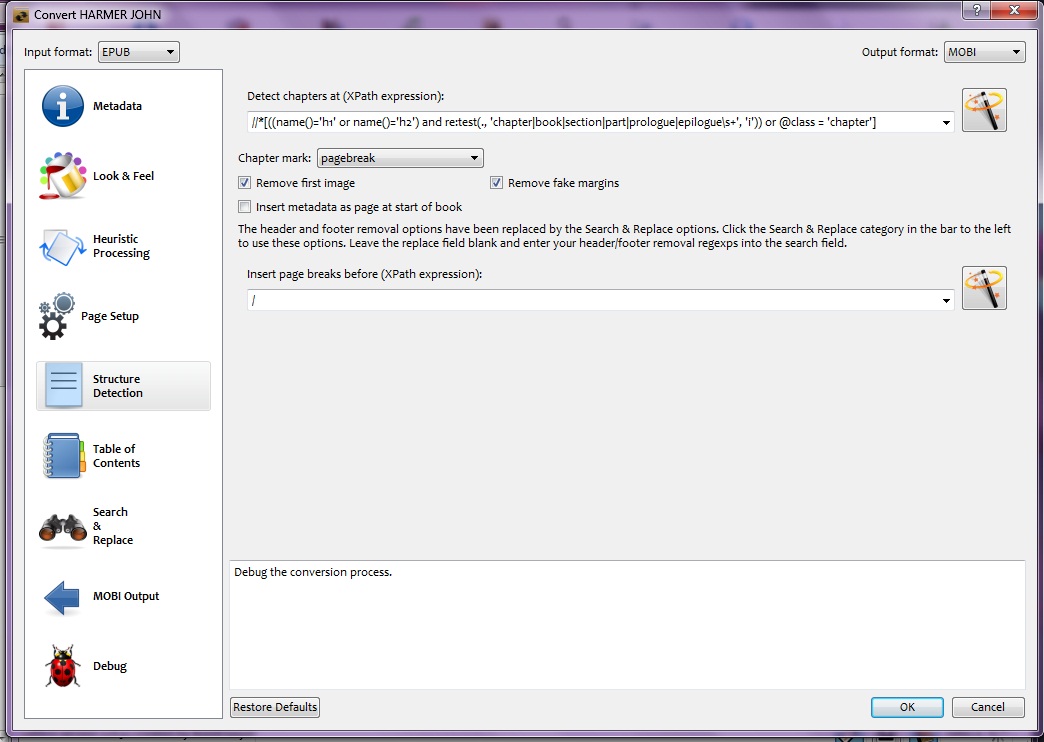
Task: Click the Detect chapters XPath expression field
Action: (601, 122)
